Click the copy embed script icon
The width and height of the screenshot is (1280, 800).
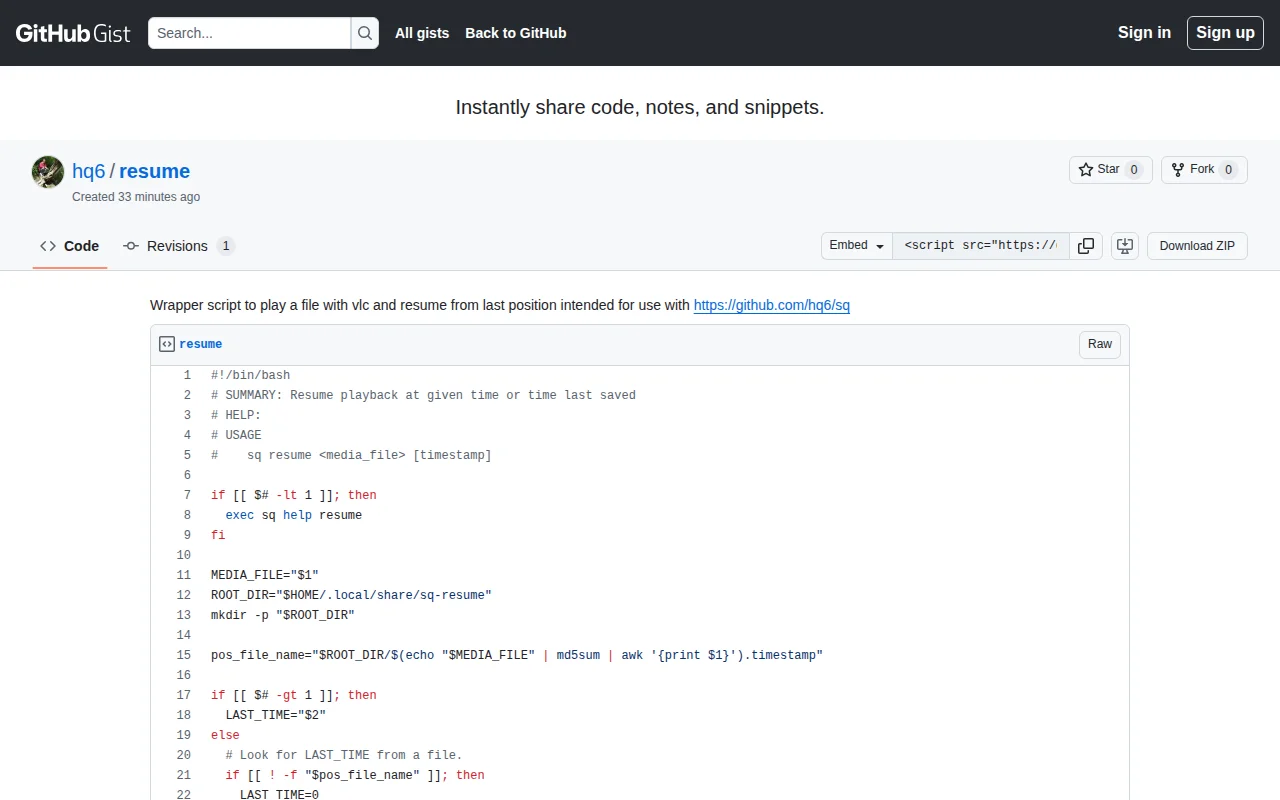click(1086, 246)
